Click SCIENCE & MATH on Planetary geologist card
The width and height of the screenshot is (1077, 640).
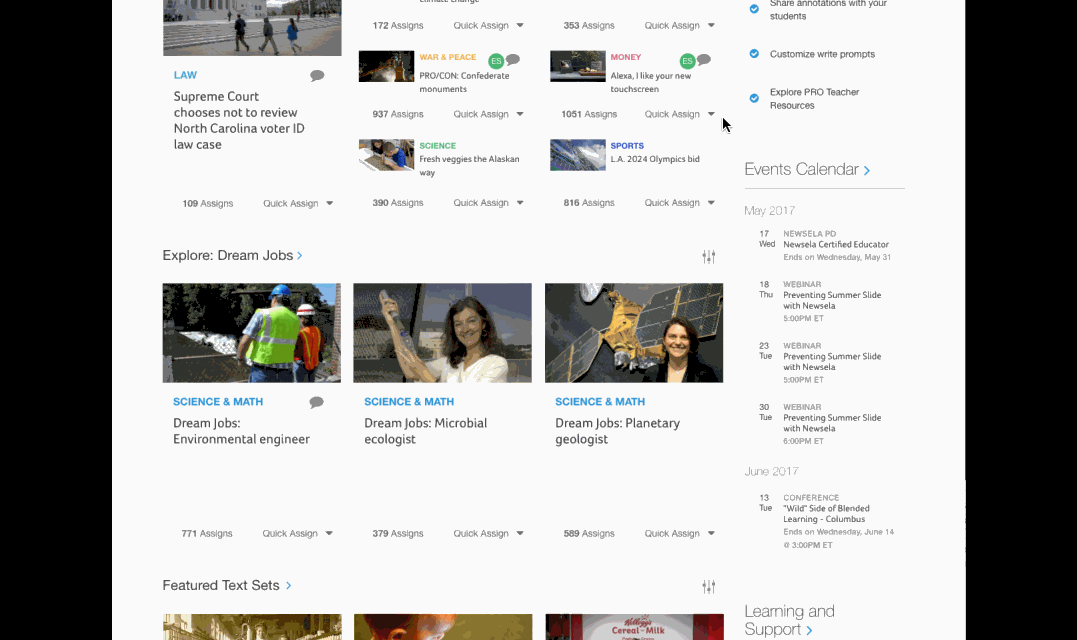pos(600,402)
